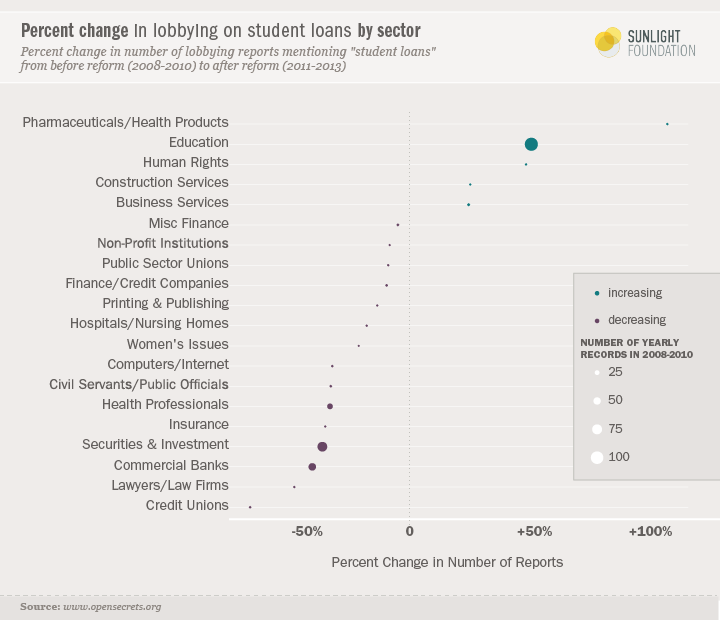This screenshot has height=620, width=720.
Task: Select the Pharmaceuticals/Health Products data point
Action: [667, 124]
